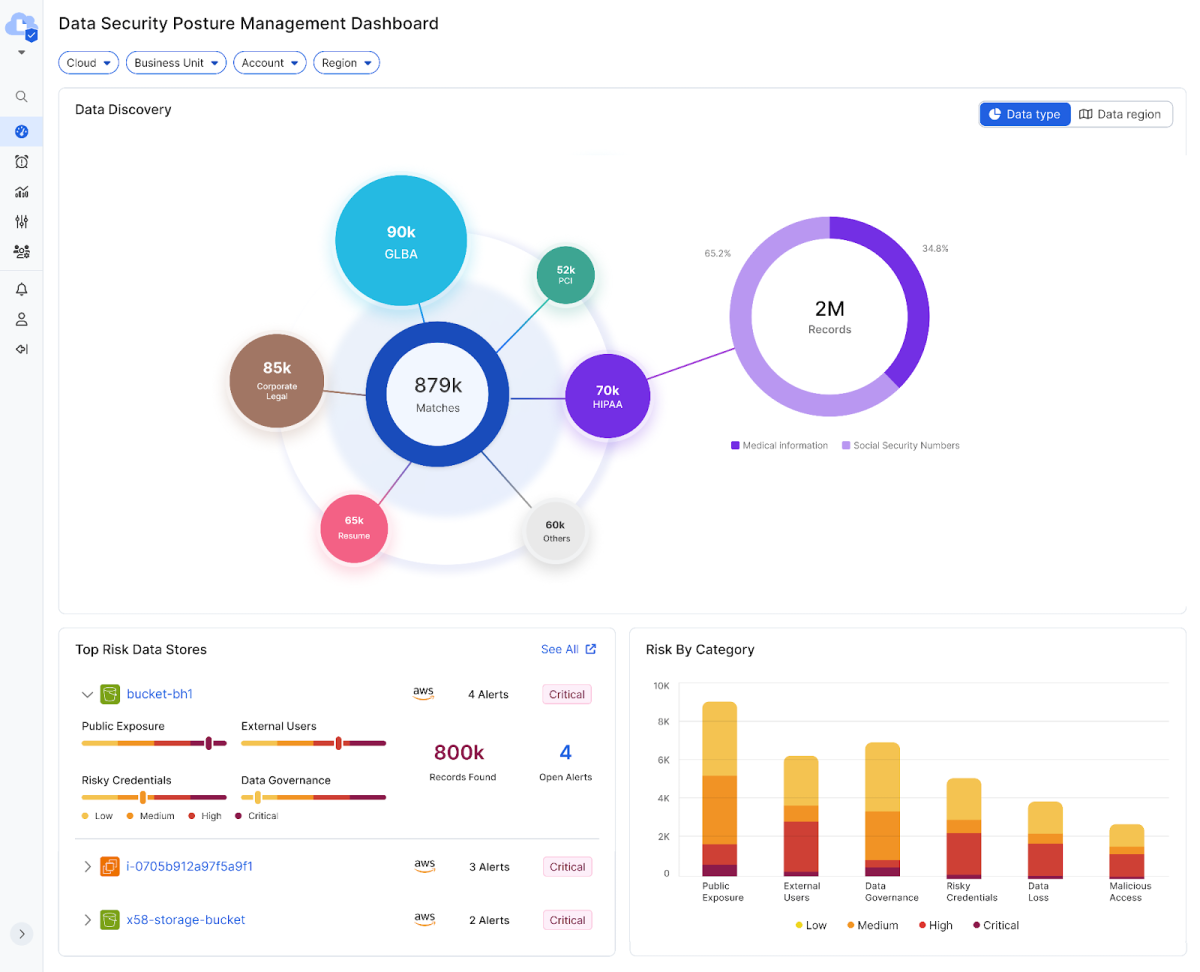1200x972 pixels.
Task: Open the filter sliders icon in sidebar
Action: pos(21,221)
